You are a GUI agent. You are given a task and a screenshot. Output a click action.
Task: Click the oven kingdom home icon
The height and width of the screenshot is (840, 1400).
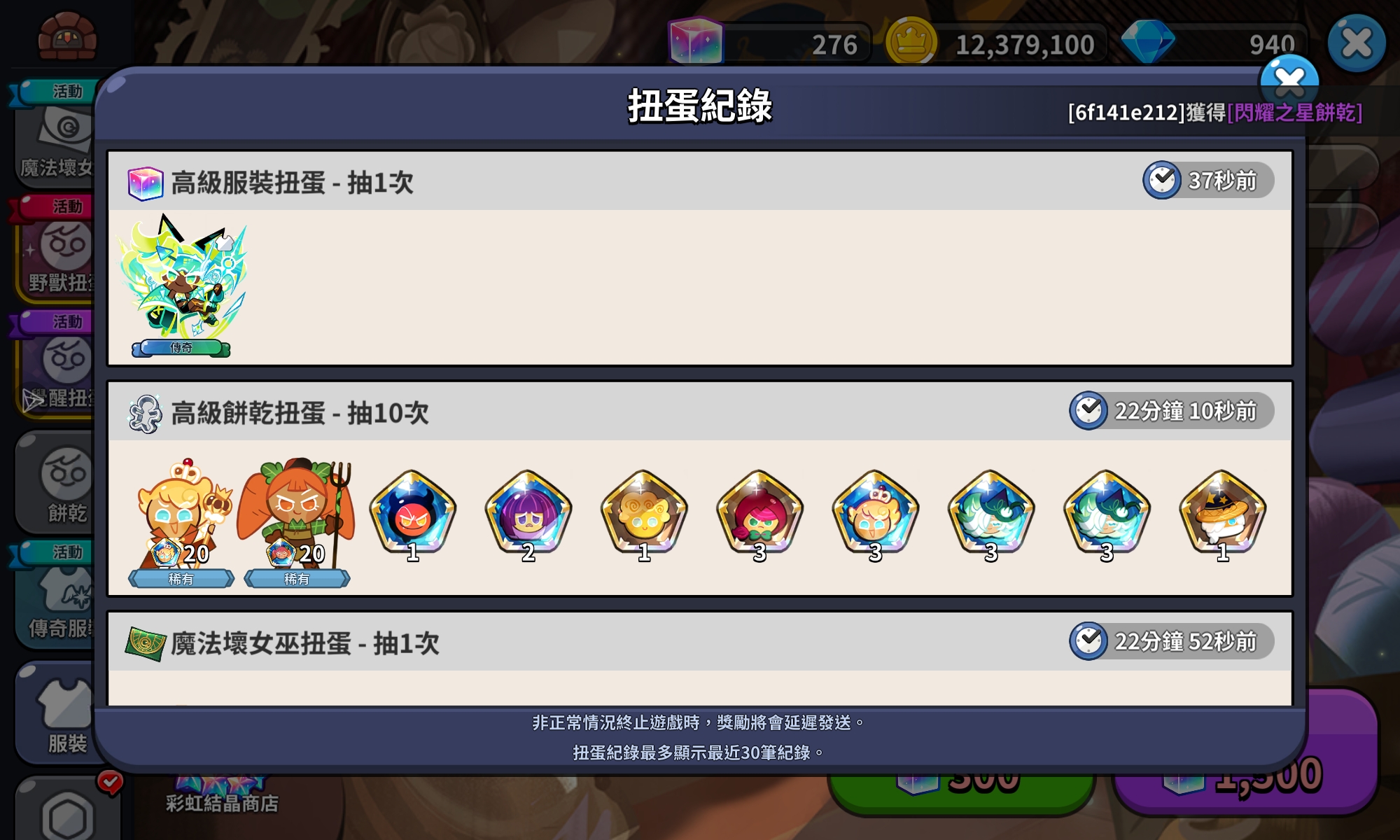click(x=66, y=36)
